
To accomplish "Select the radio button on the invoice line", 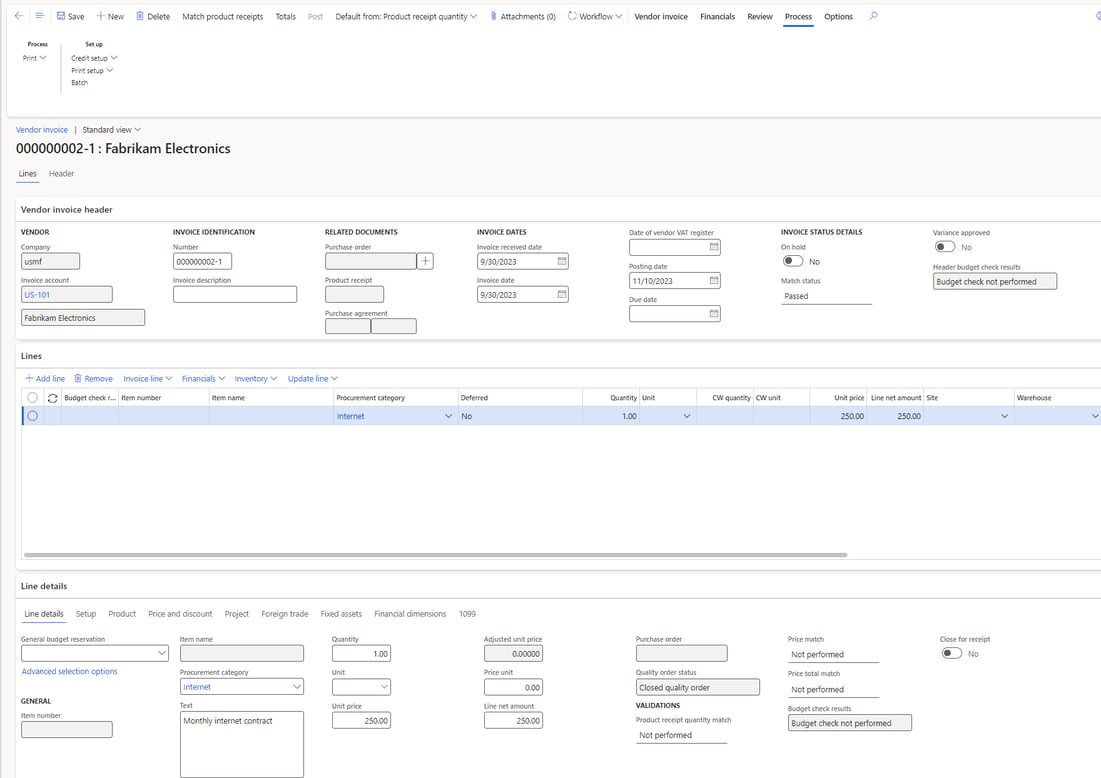I will [x=33, y=415].
